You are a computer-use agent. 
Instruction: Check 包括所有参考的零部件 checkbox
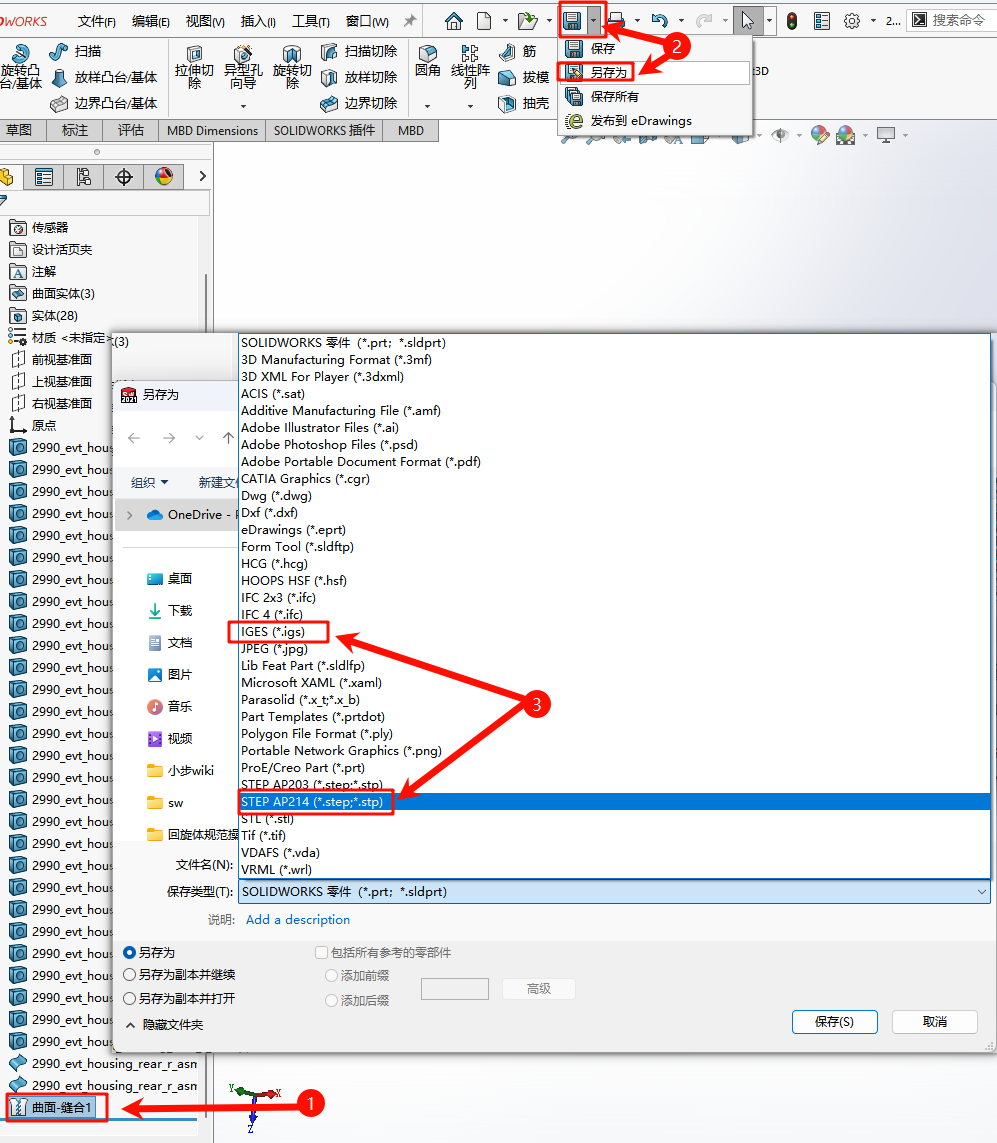tap(321, 952)
